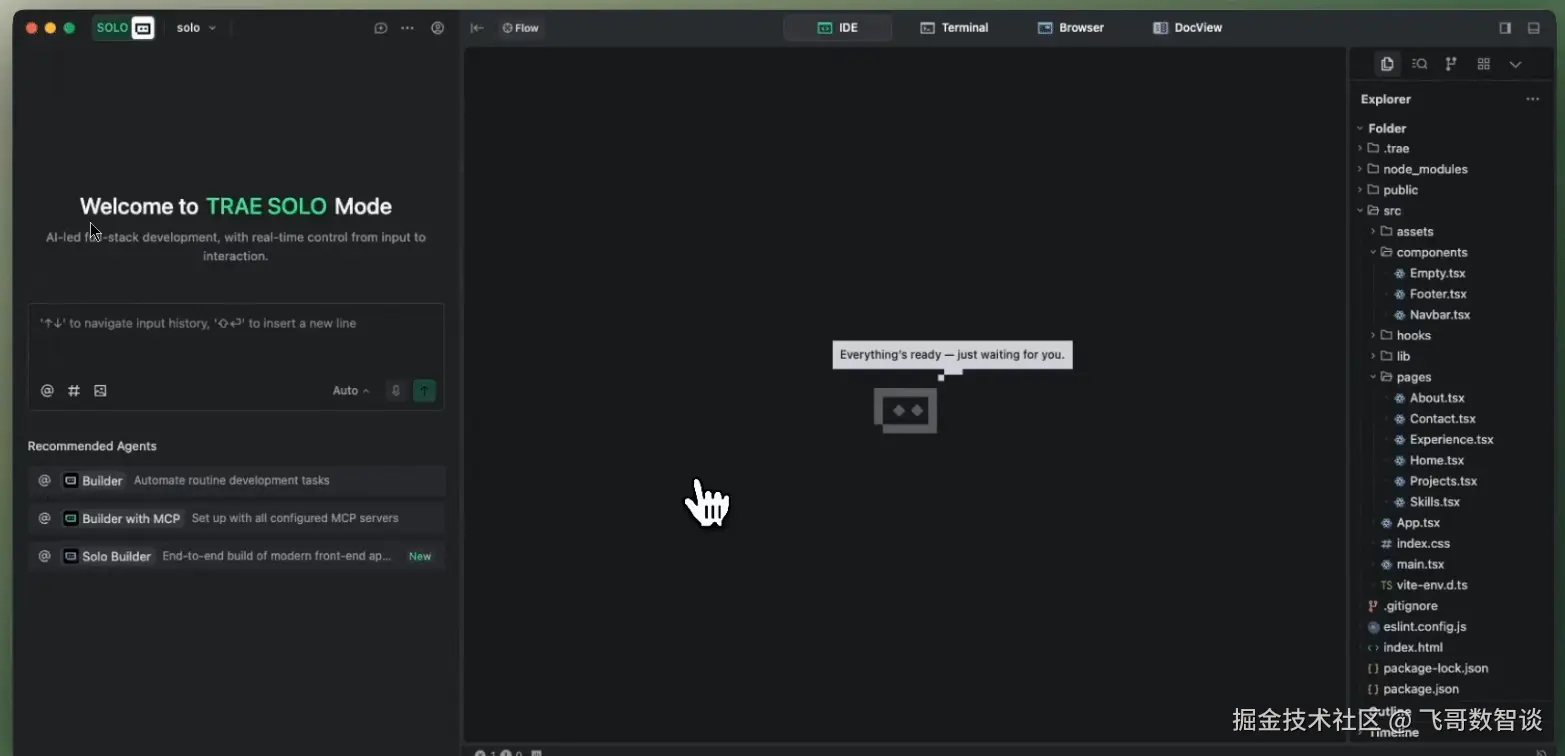The image size is (1565, 756).
Task: Toggle the SOLO mode switch
Action: click(x=124, y=28)
